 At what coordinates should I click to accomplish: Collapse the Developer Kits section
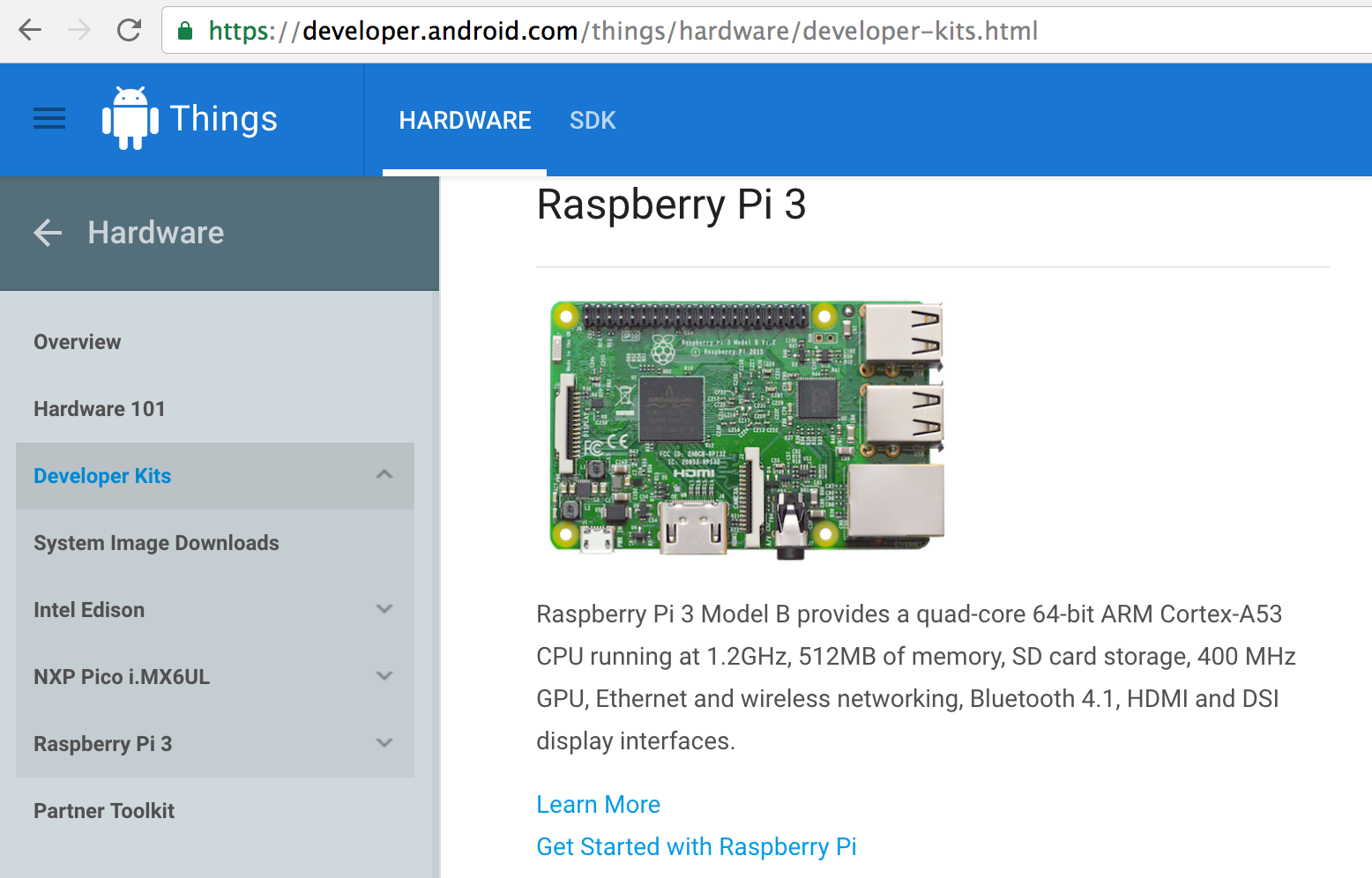[384, 475]
